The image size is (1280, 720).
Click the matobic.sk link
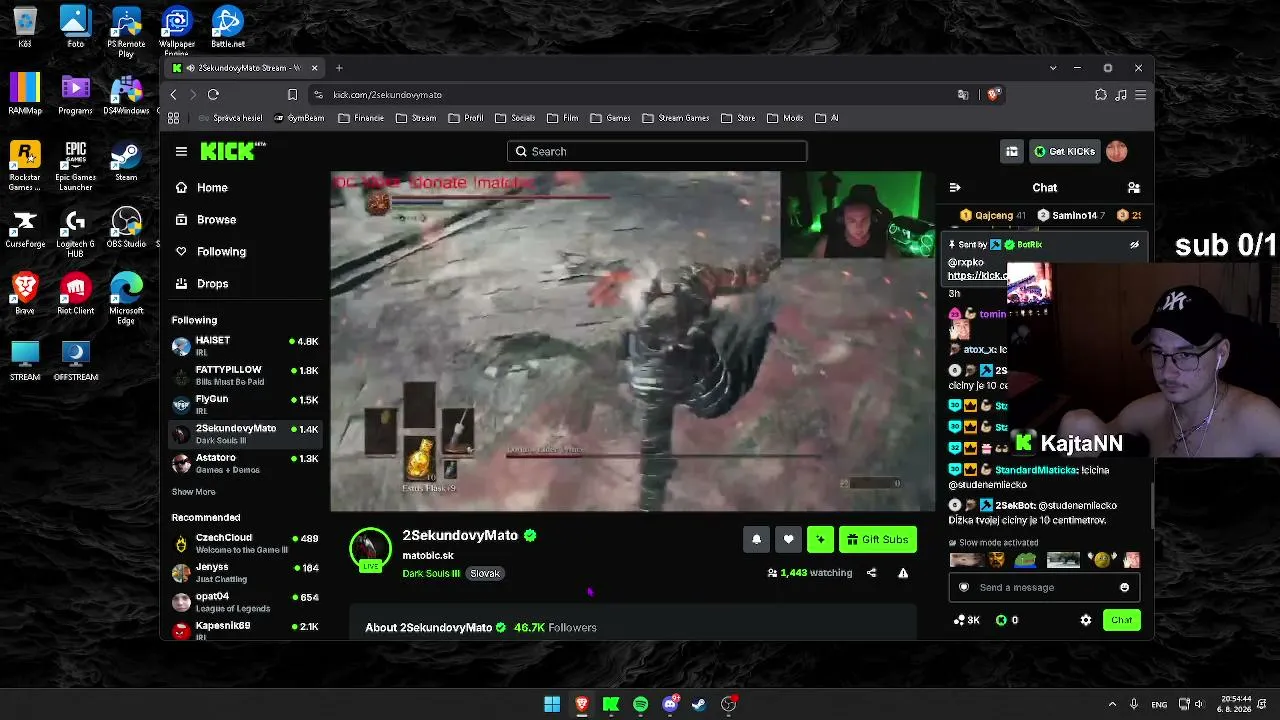coord(428,555)
